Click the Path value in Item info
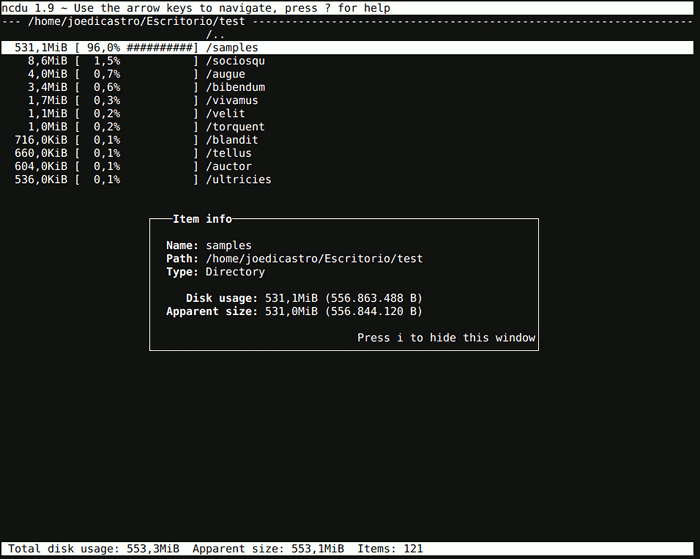This screenshot has width=700, height=559. (x=314, y=259)
